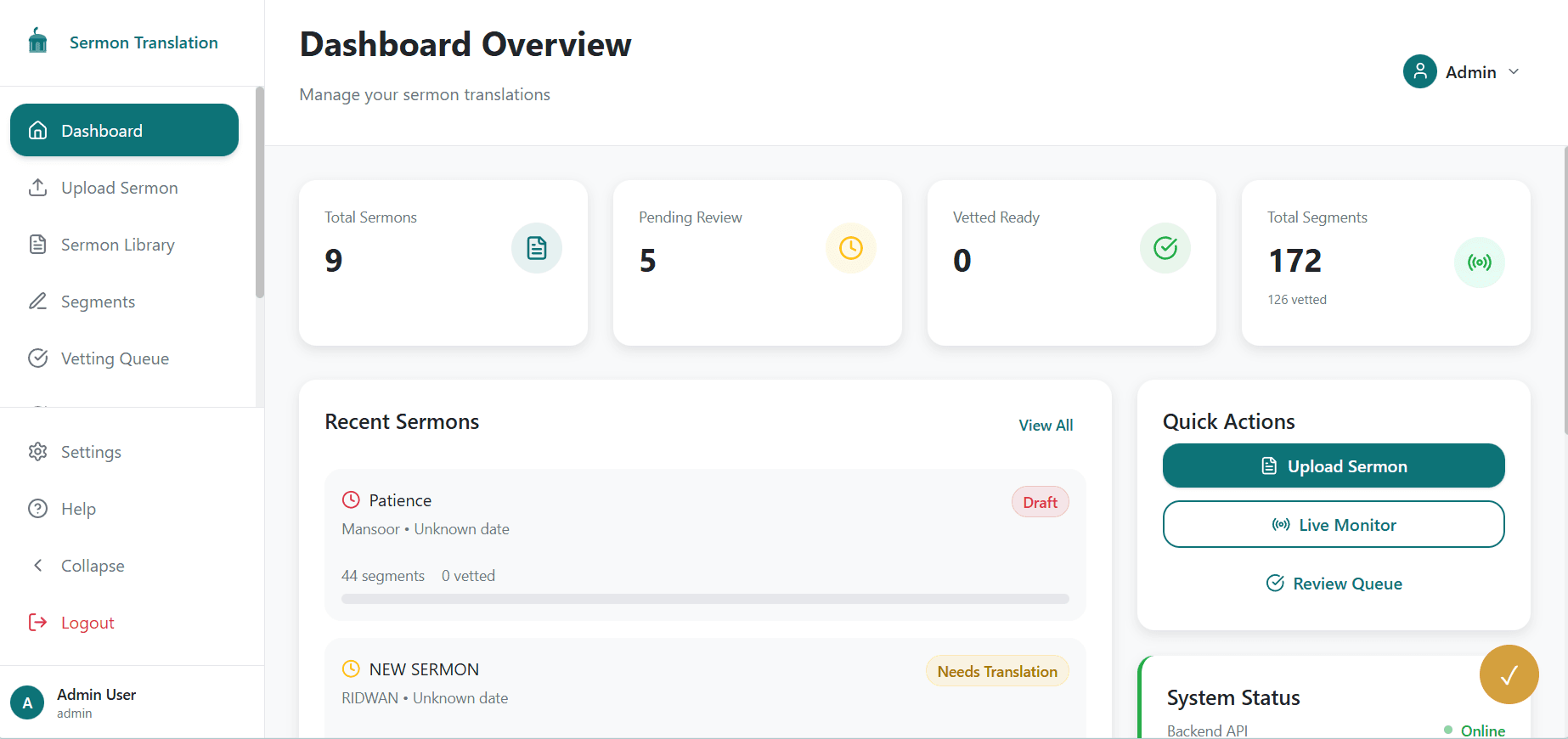This screenshot has height=739, width=1568.
Task: Click the Total Sermons document icon
Action: pyautogui.click(x=536, y=248)
